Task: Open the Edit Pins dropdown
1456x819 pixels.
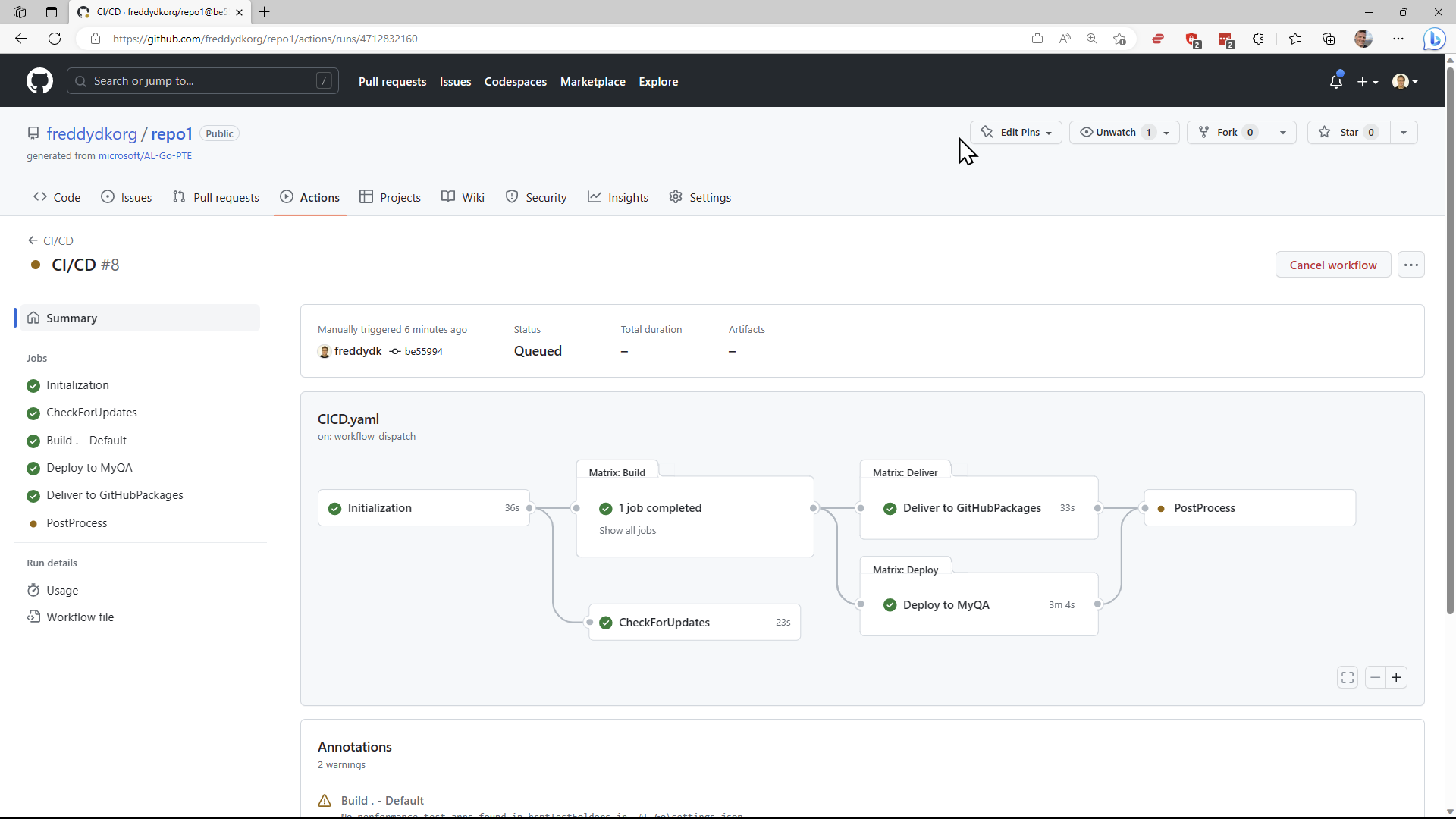Action: click(x=1015, y=132)
